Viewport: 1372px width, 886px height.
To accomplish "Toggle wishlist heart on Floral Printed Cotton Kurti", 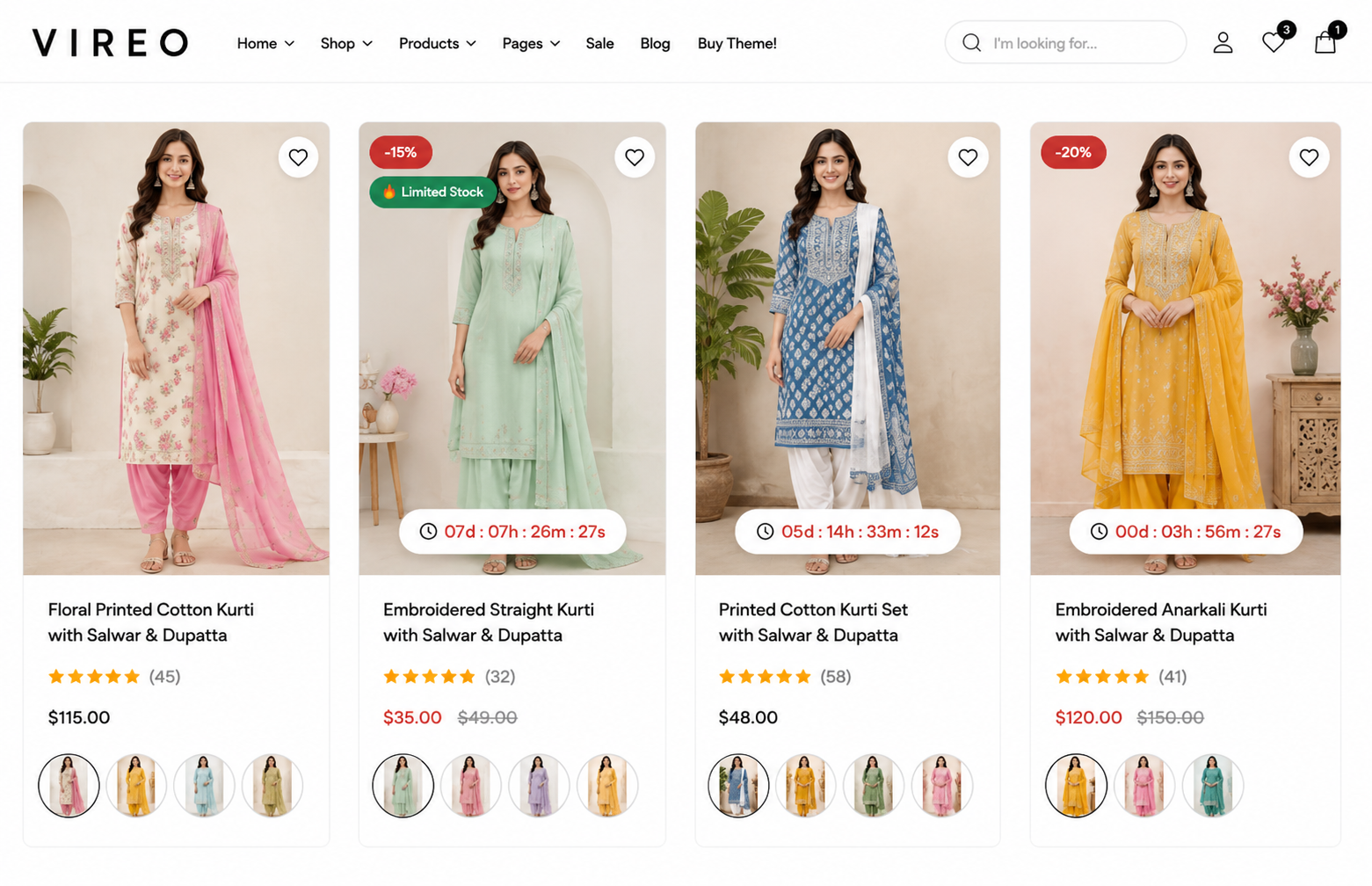I will (x=298, y=157).
